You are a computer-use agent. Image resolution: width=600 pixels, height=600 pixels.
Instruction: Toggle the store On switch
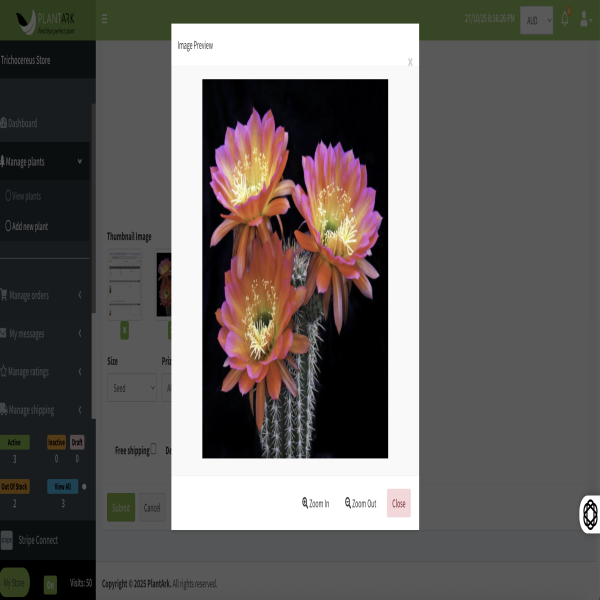50,584
